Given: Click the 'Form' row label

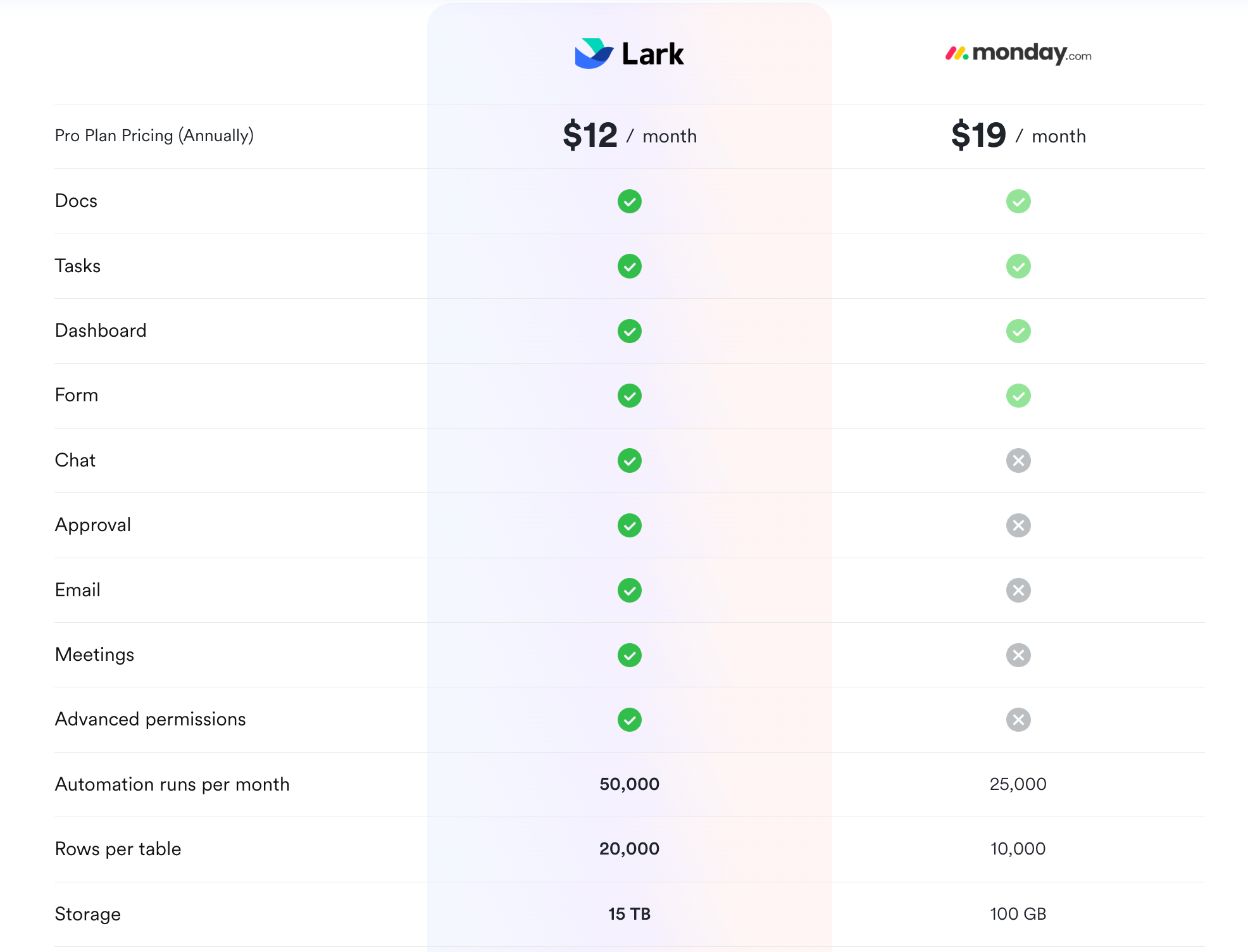Looking at the screenshot, I should click(x=77, y=395).
